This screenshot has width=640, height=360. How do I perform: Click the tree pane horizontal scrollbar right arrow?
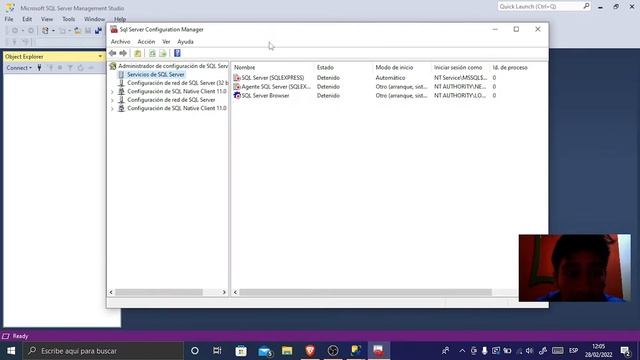[x=224, y=292]
